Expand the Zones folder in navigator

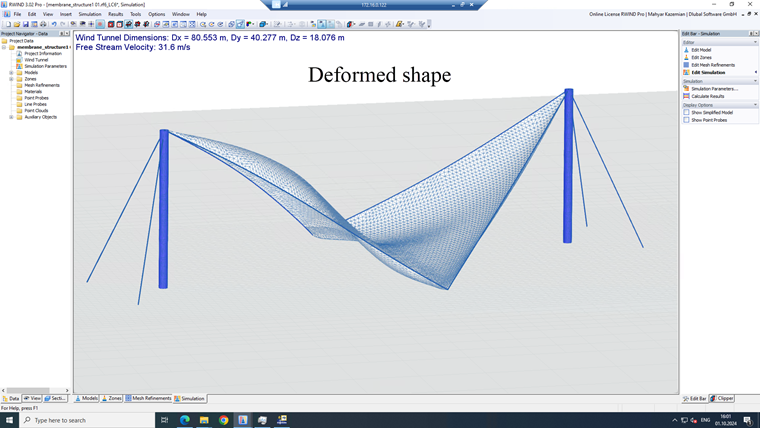click(11, 79)
